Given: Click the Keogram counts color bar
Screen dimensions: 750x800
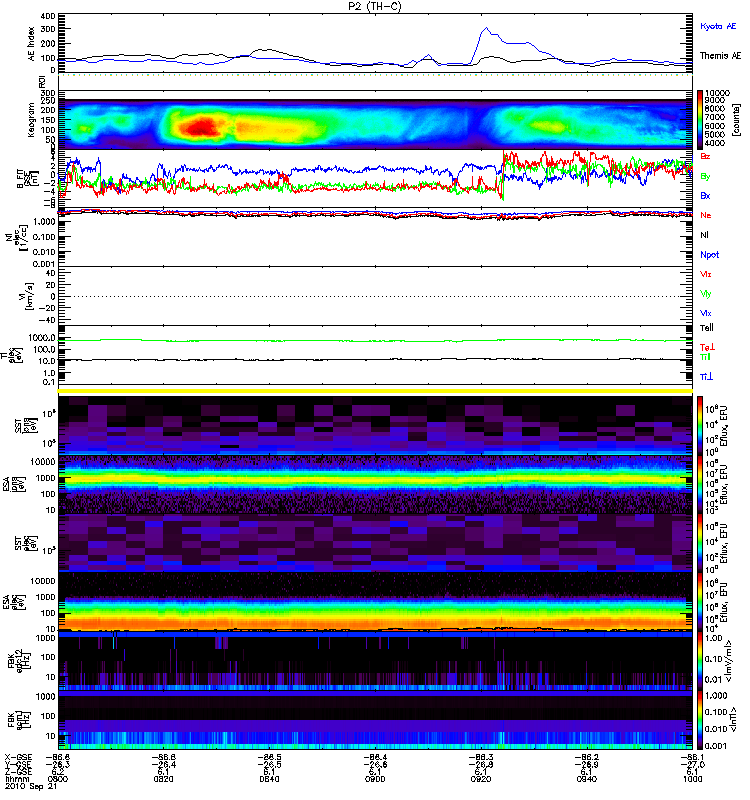Looking at the screenshot, I should (699, 120).
